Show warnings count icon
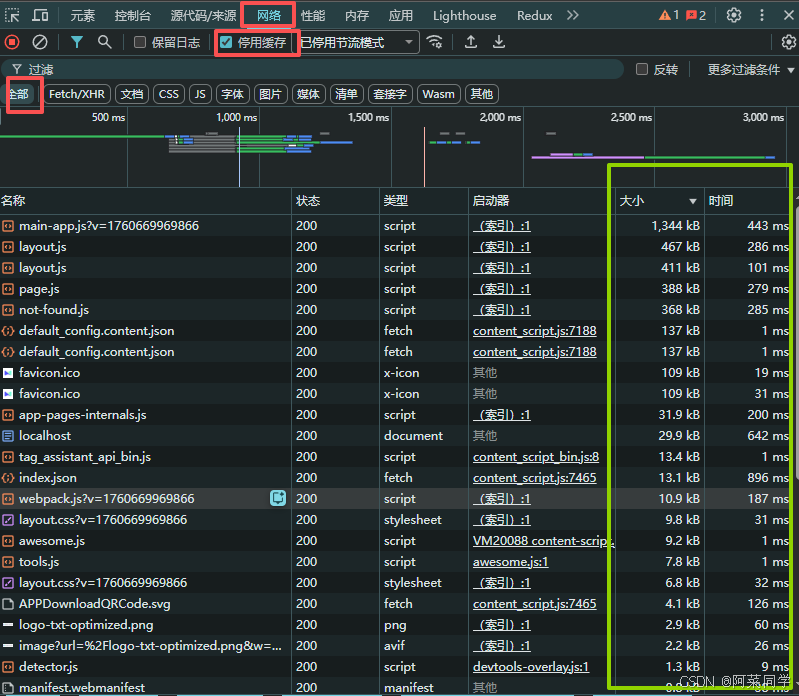The width and height of the screenshot is (799, 696). [x=669, y=15]
